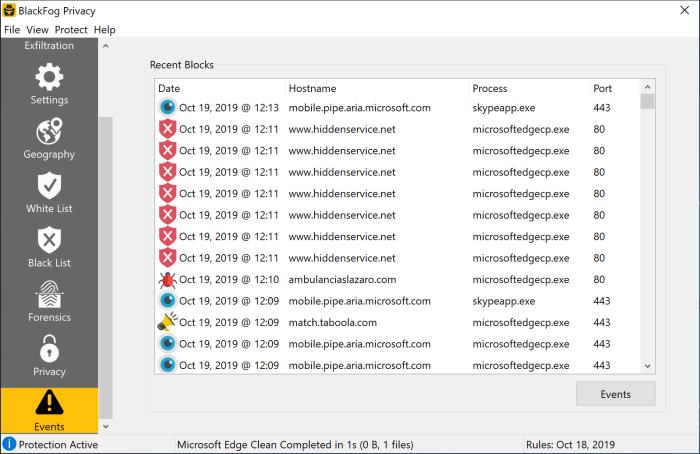Screen dimensions: 700x454
Task: Close the BlackFog Privacy window
Action: pyautogui.click(x=684, y=10)
